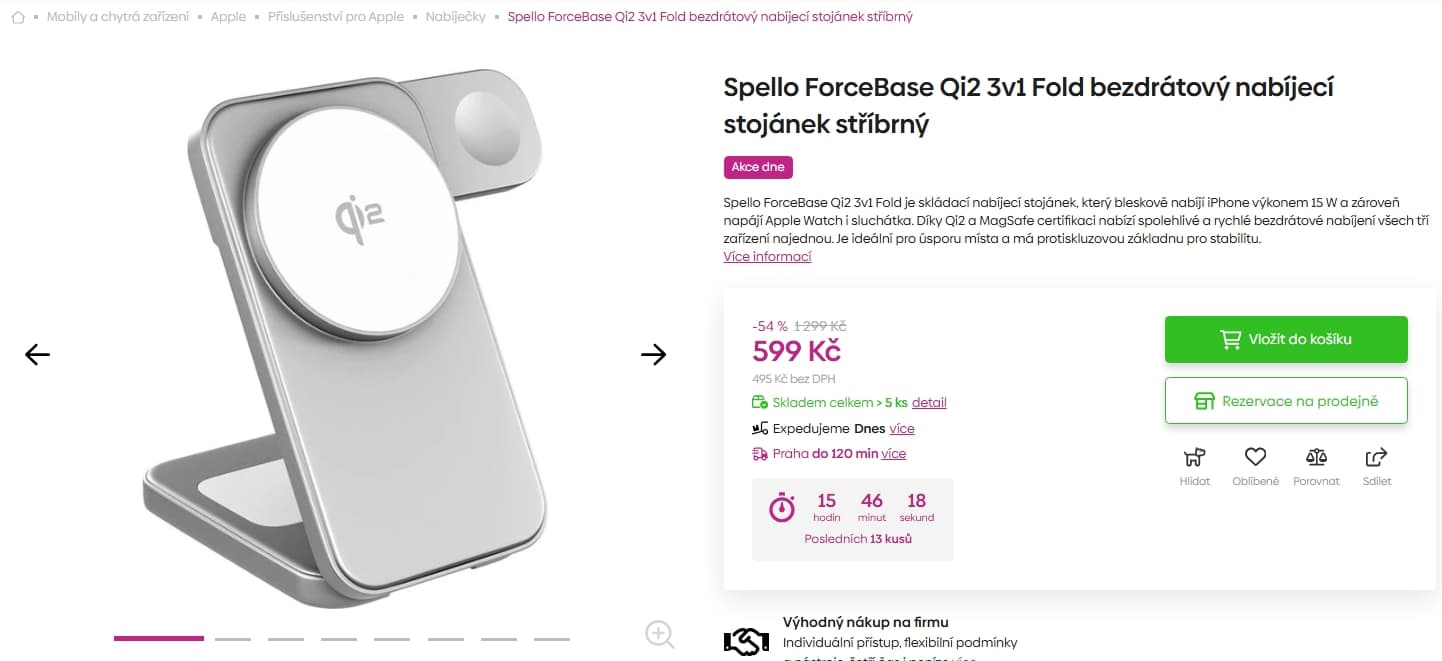Screen dimensions: 1442x661
Task: Navigate to Nabíječky breadcrumb
Action: pos(455,17)
